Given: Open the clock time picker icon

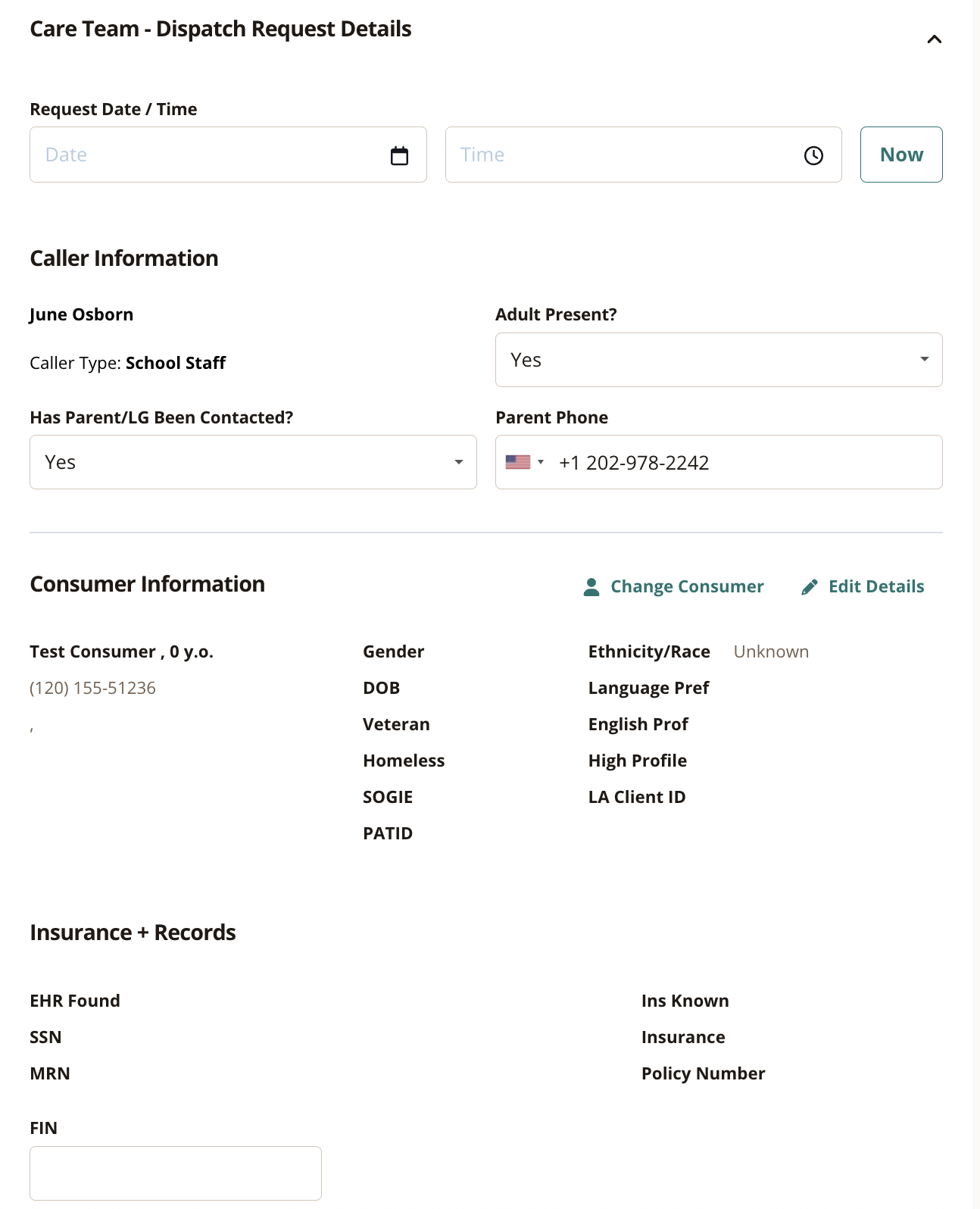Looking at the screenshot, I should tap(813, 155).
